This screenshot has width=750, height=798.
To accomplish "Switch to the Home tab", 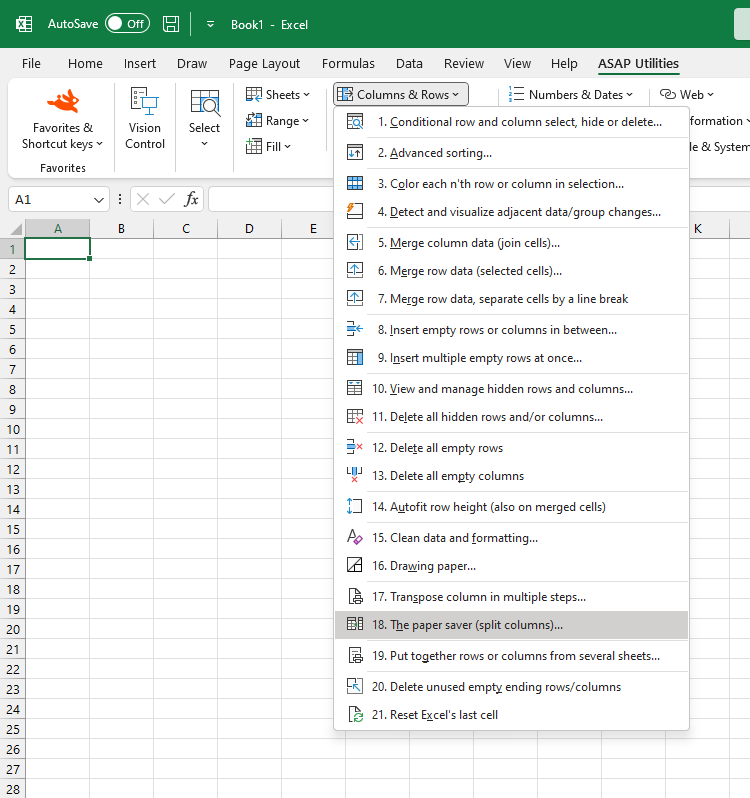I will pos(85,64).
